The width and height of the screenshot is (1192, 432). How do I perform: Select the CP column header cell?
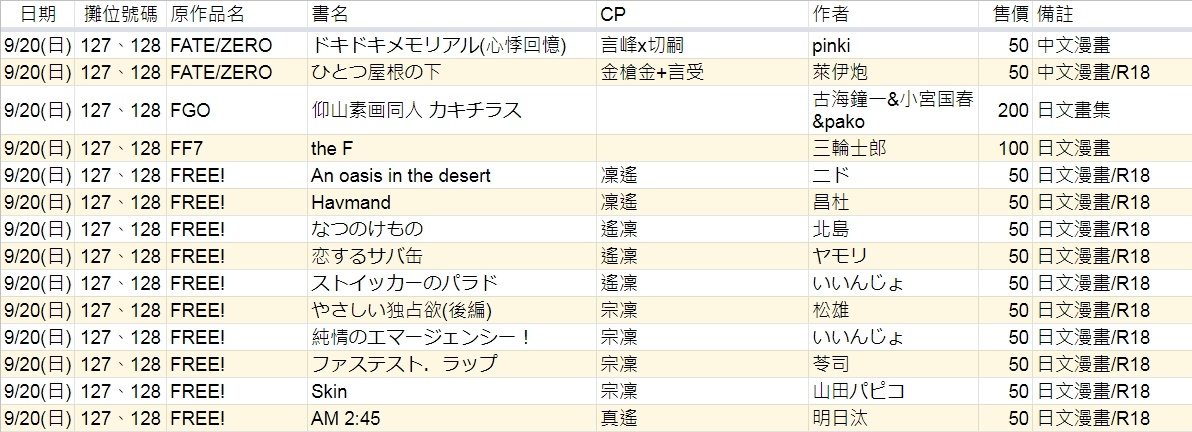[702, 14]
